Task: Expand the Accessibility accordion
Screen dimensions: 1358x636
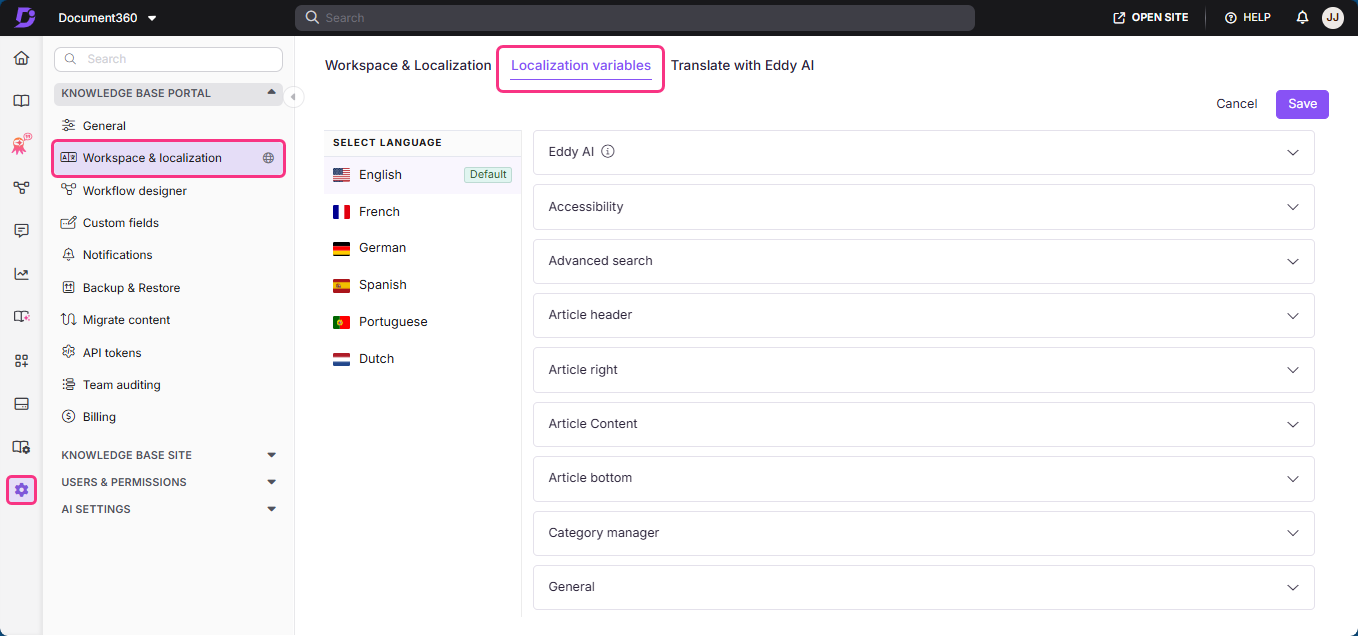Action: pyautogui.click(x=923, y=207)
